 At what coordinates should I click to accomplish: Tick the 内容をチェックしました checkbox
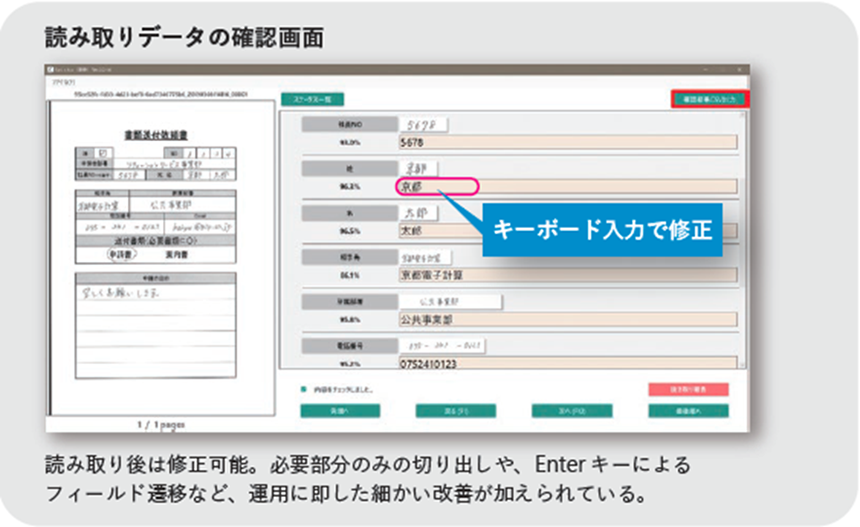[x=303, y=389]
